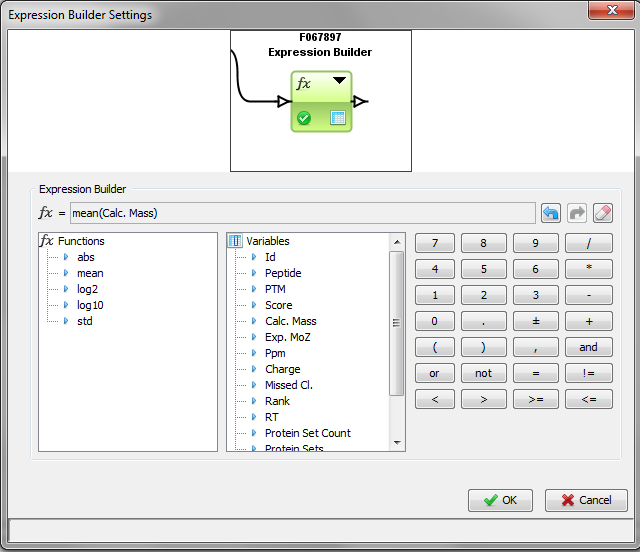Click the 5 keypad button
This screenshot has width=640, height=552.
click(484, 269)
